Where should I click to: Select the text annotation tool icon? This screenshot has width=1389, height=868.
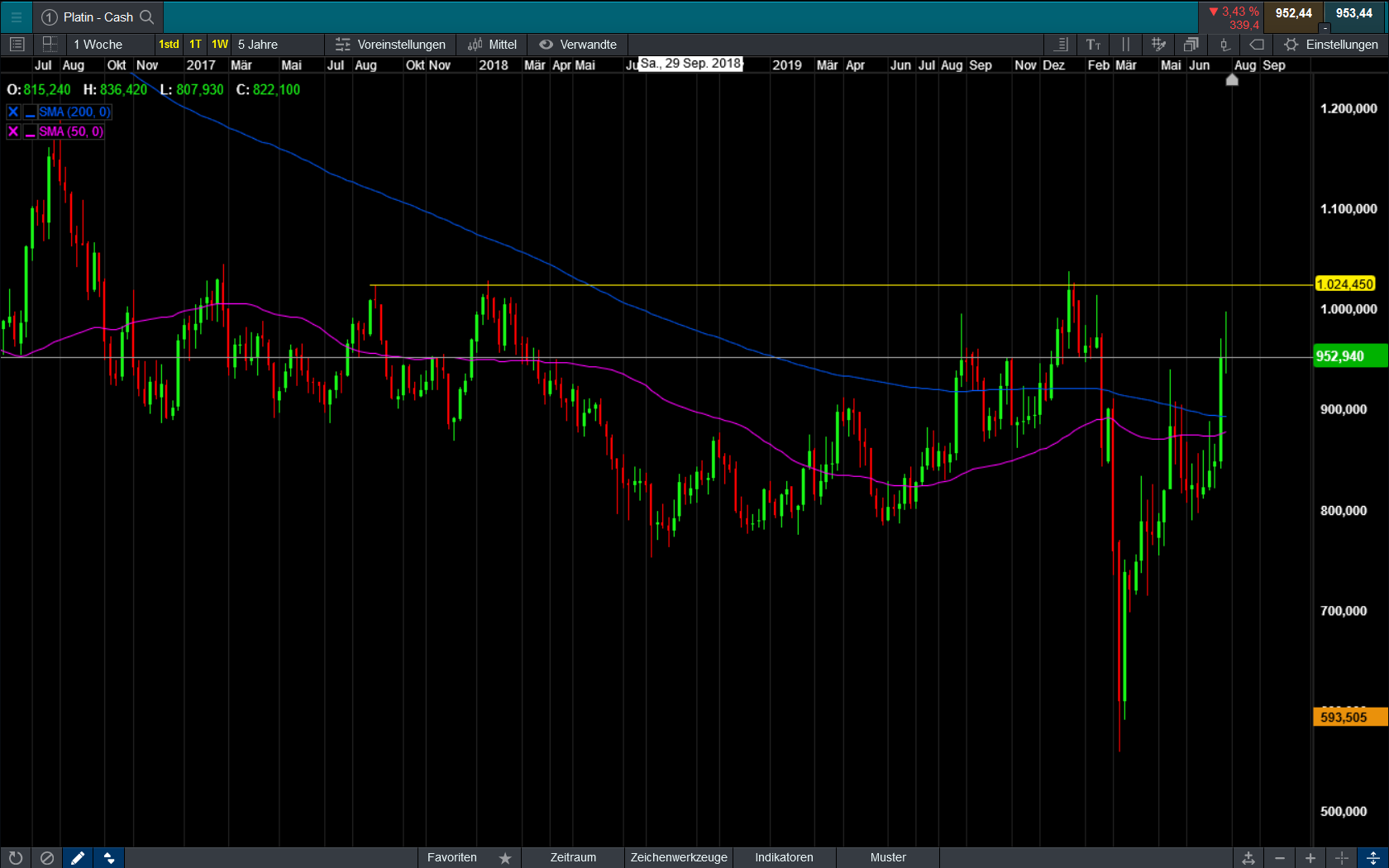pyautogui.click(x=1093, y=45)
